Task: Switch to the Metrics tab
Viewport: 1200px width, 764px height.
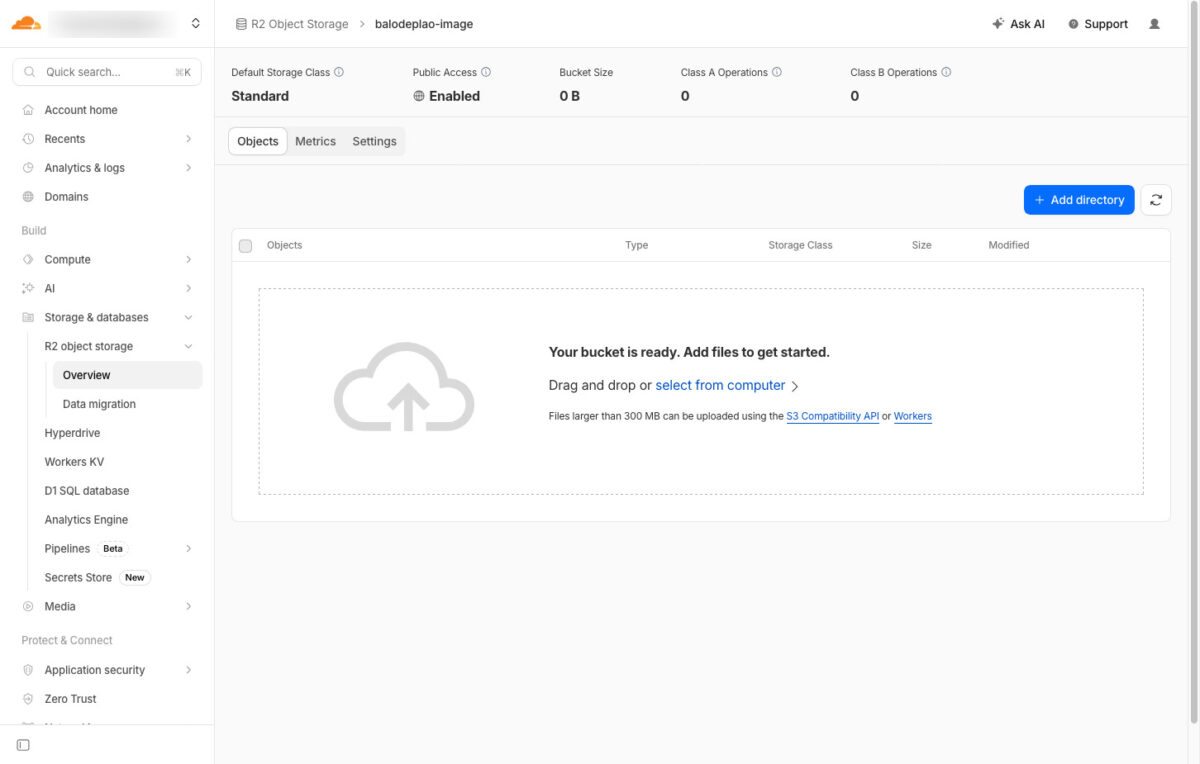Action: 315,142
